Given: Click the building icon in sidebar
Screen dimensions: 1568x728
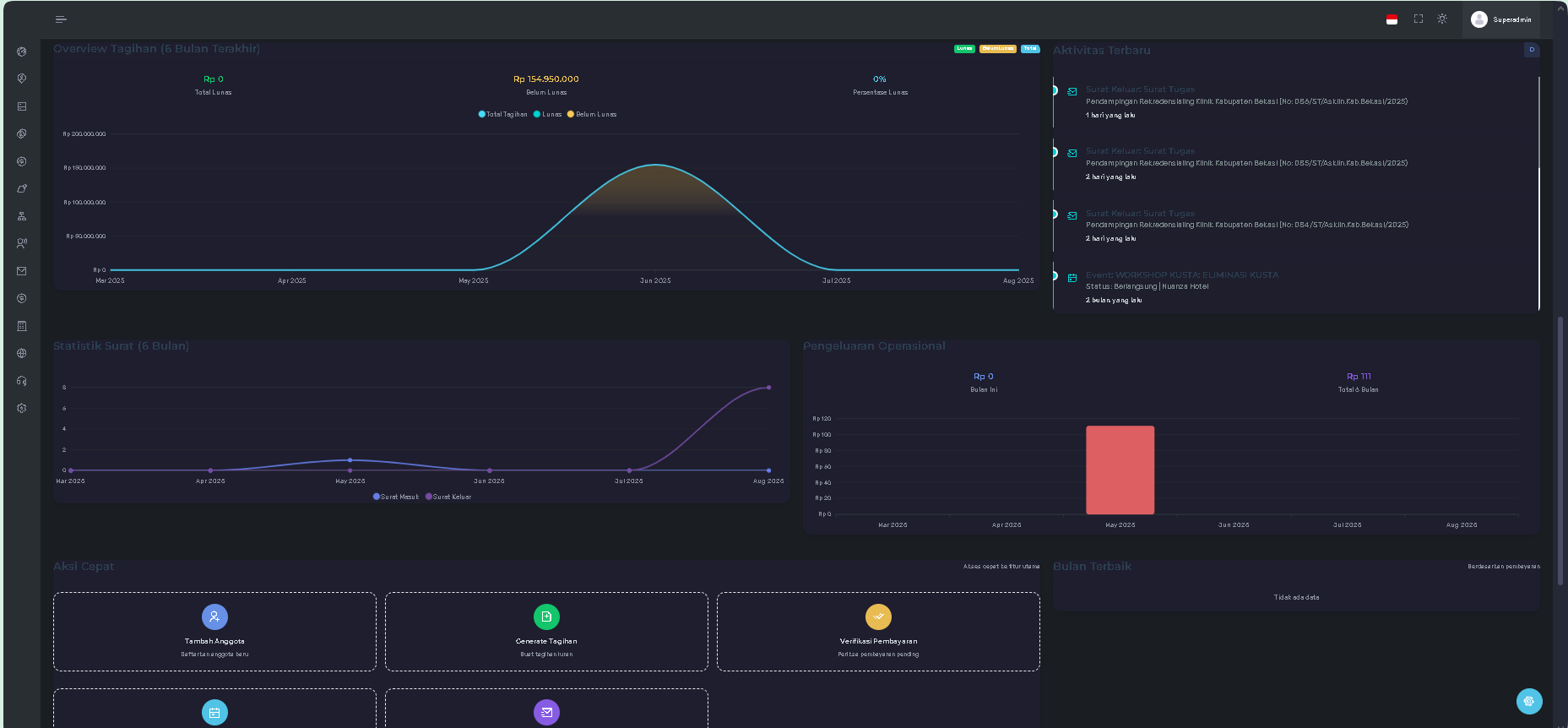Looking at the screenshot, I should [22, 326].
